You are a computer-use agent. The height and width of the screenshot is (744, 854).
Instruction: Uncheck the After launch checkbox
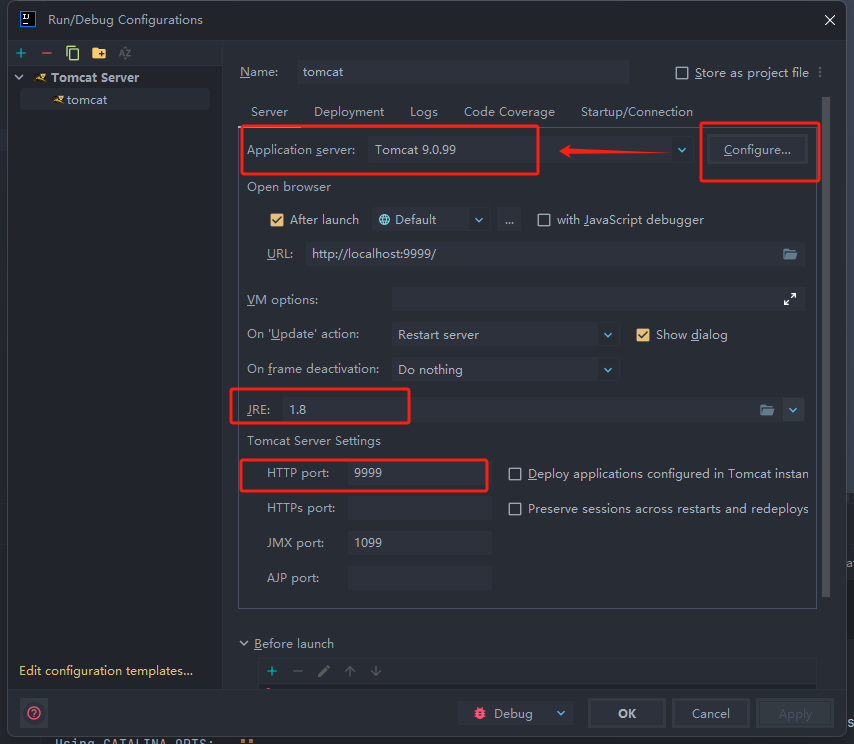click(277, 220)
